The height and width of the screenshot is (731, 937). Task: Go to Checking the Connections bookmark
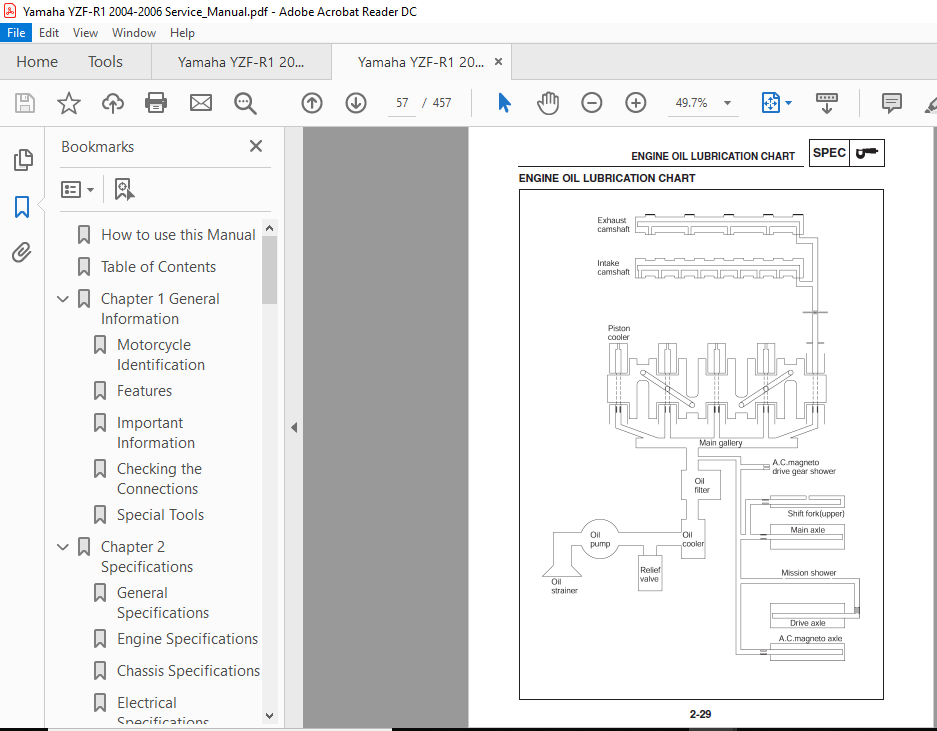click(160, 479)
